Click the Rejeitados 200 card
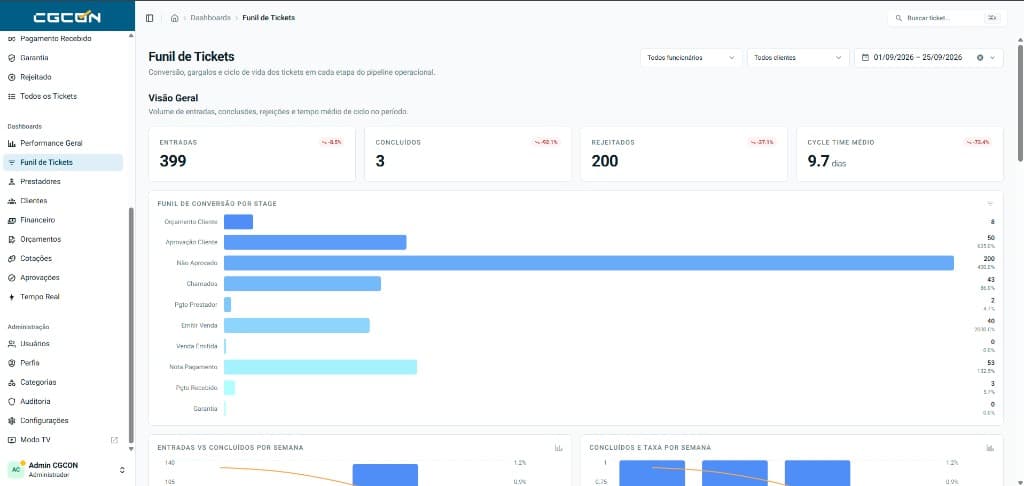Image resolution: width=1024 pixels, height=486 pixels. pos(684,154)
